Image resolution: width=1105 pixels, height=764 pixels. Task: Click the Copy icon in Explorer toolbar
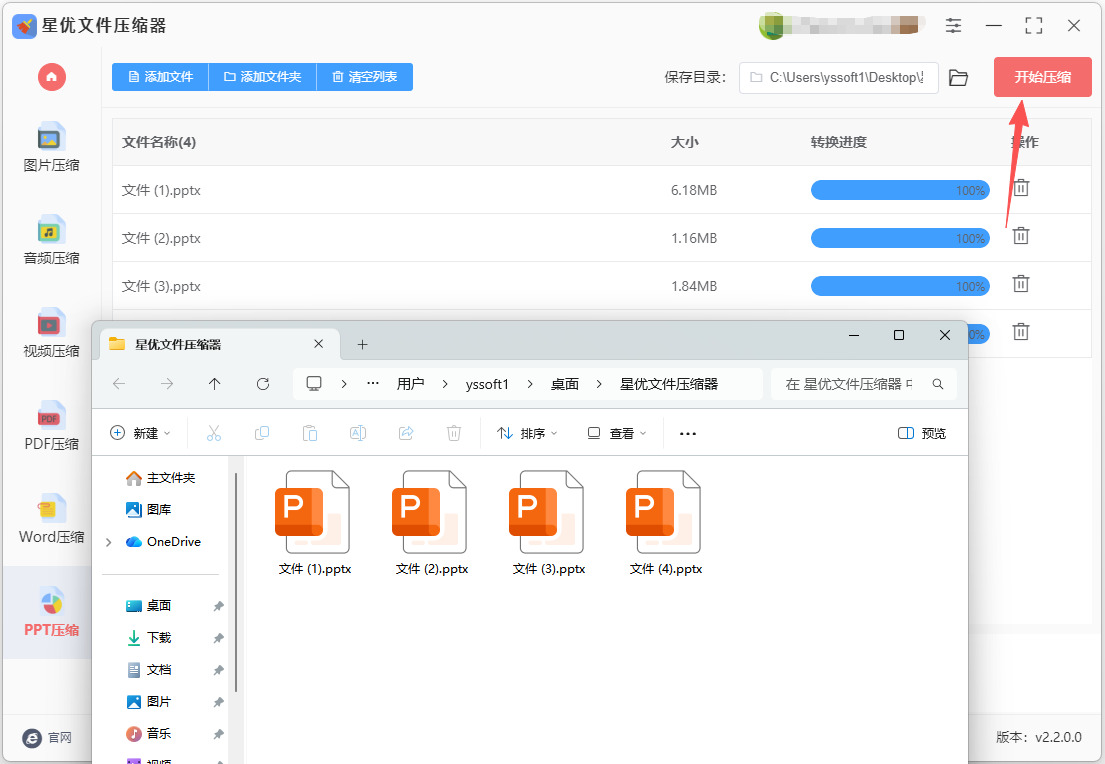click(261, 433)
